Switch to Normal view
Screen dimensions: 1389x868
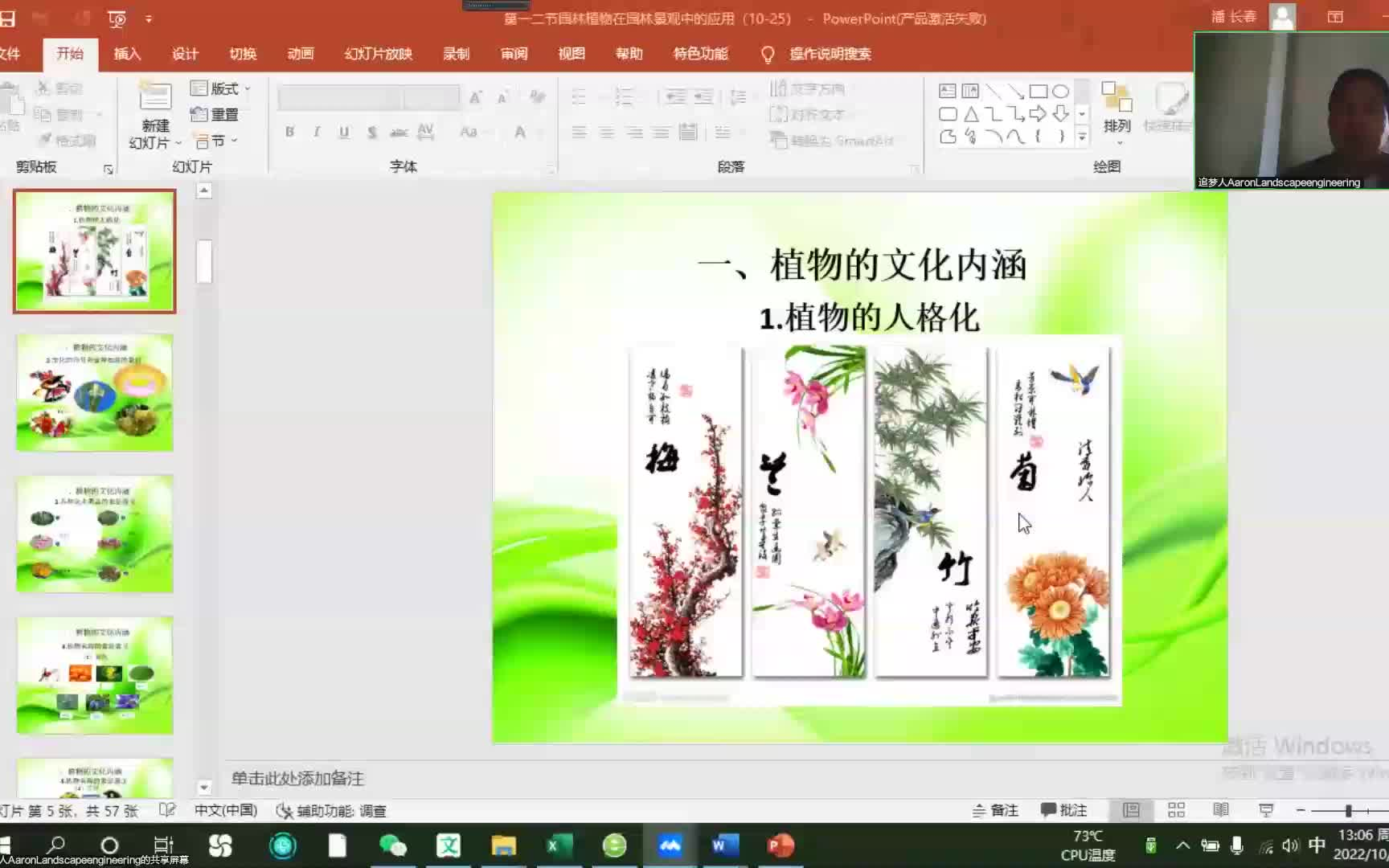click(1131, 810)
